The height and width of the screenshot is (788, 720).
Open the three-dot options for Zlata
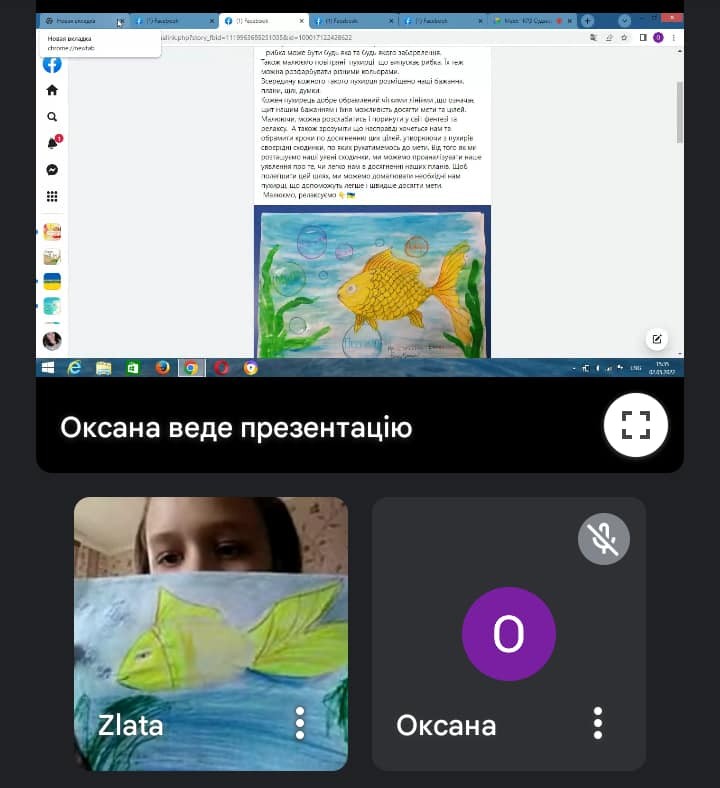tap(300, 723)
